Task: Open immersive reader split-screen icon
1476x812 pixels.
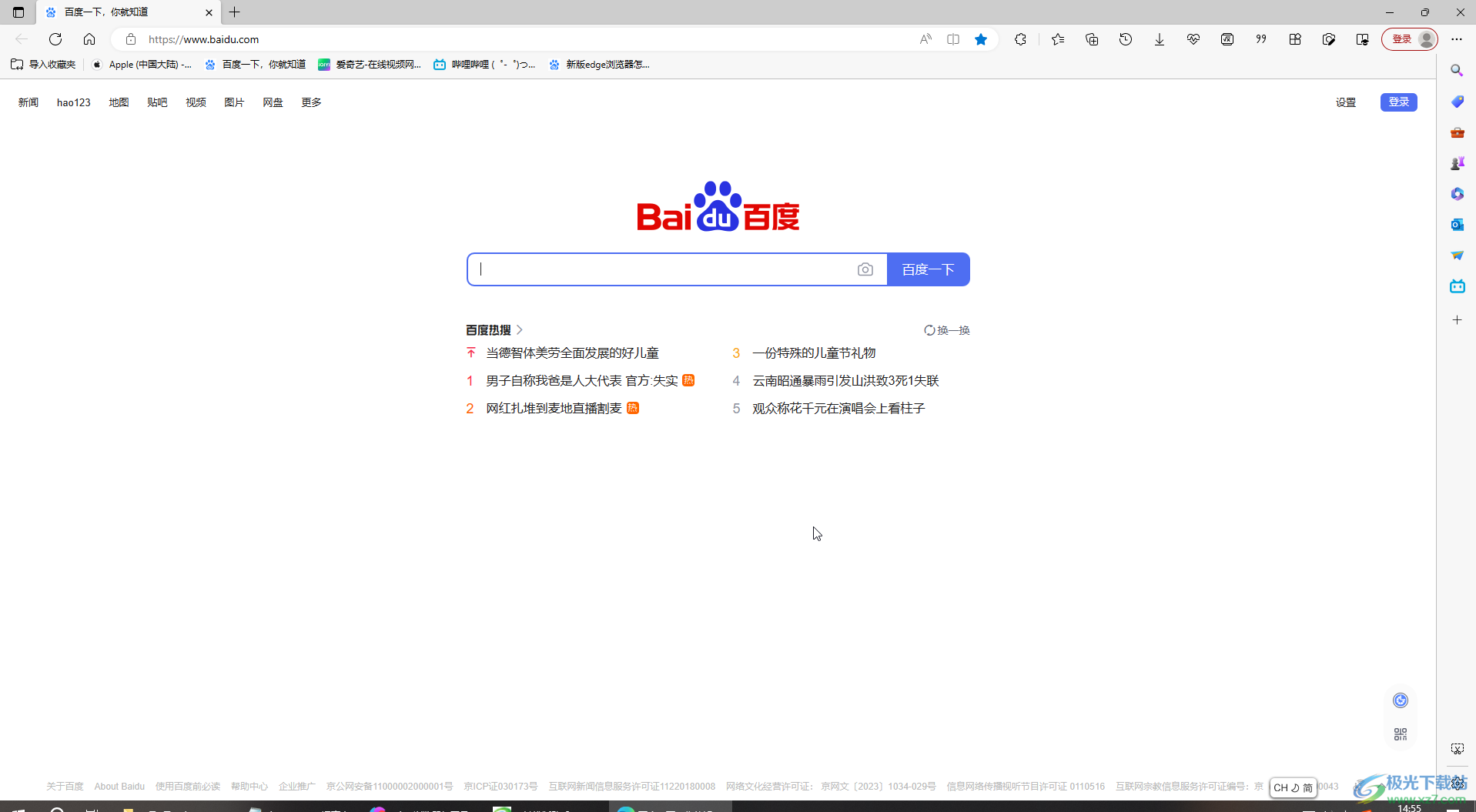Action: point(953,39)
